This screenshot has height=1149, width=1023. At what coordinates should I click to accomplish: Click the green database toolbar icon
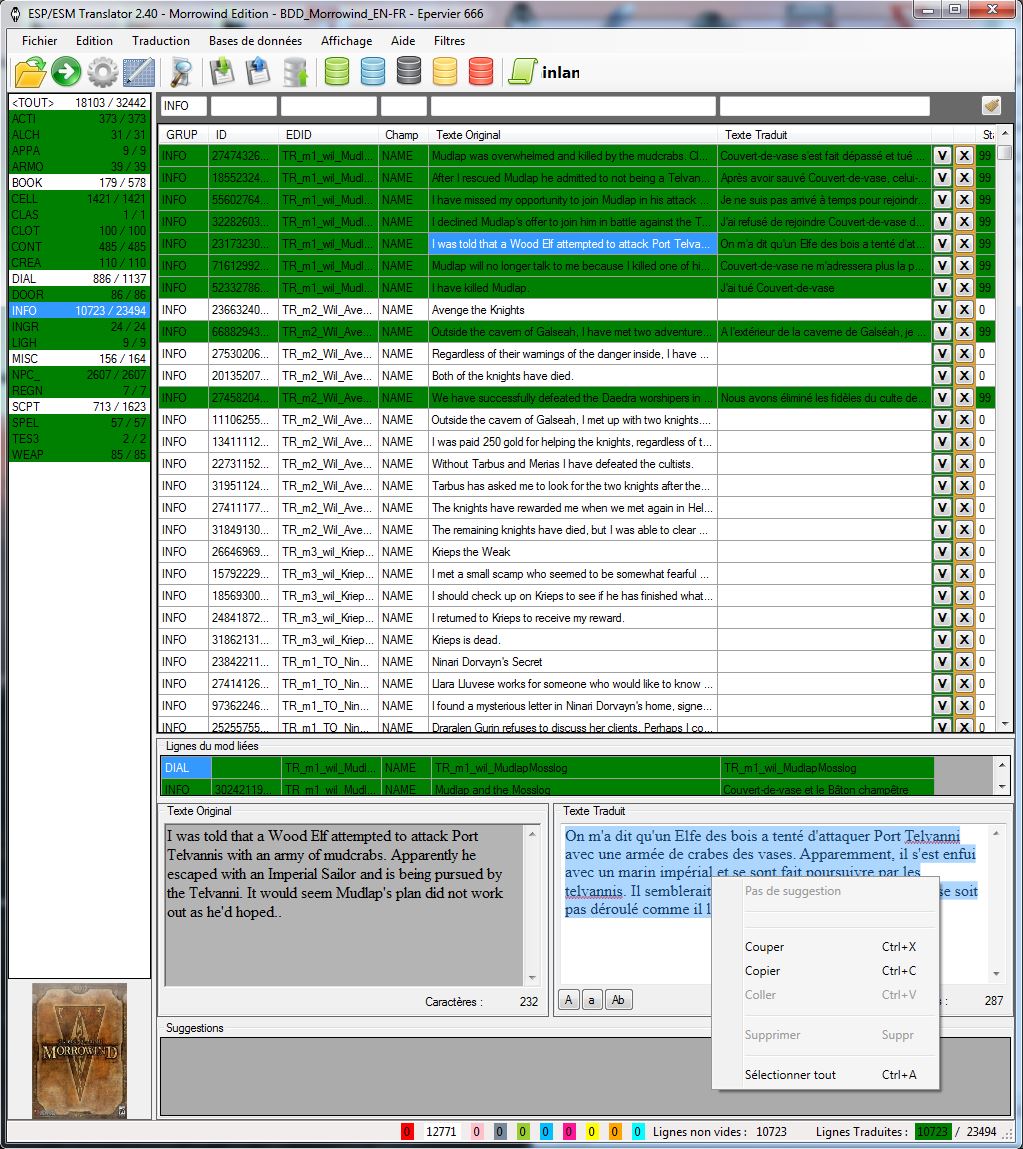pos(337,73)
